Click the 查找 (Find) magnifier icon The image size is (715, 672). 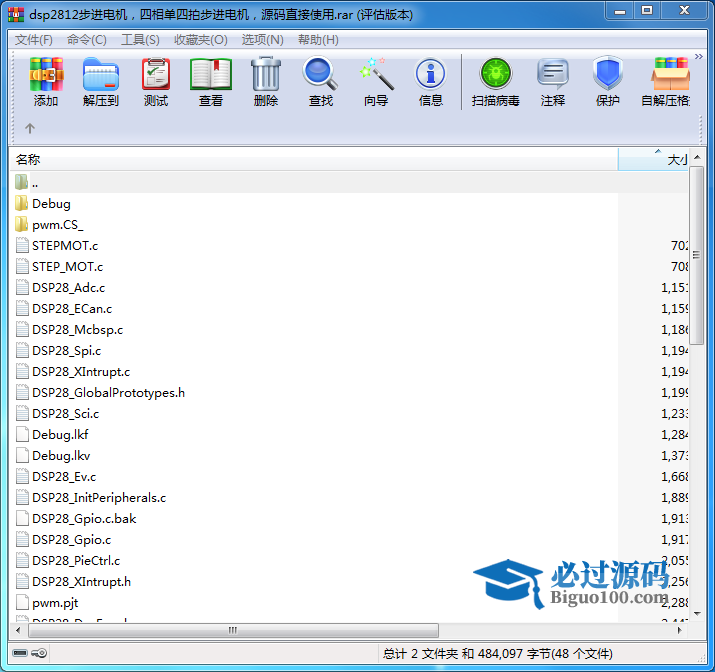coord(321,82)
